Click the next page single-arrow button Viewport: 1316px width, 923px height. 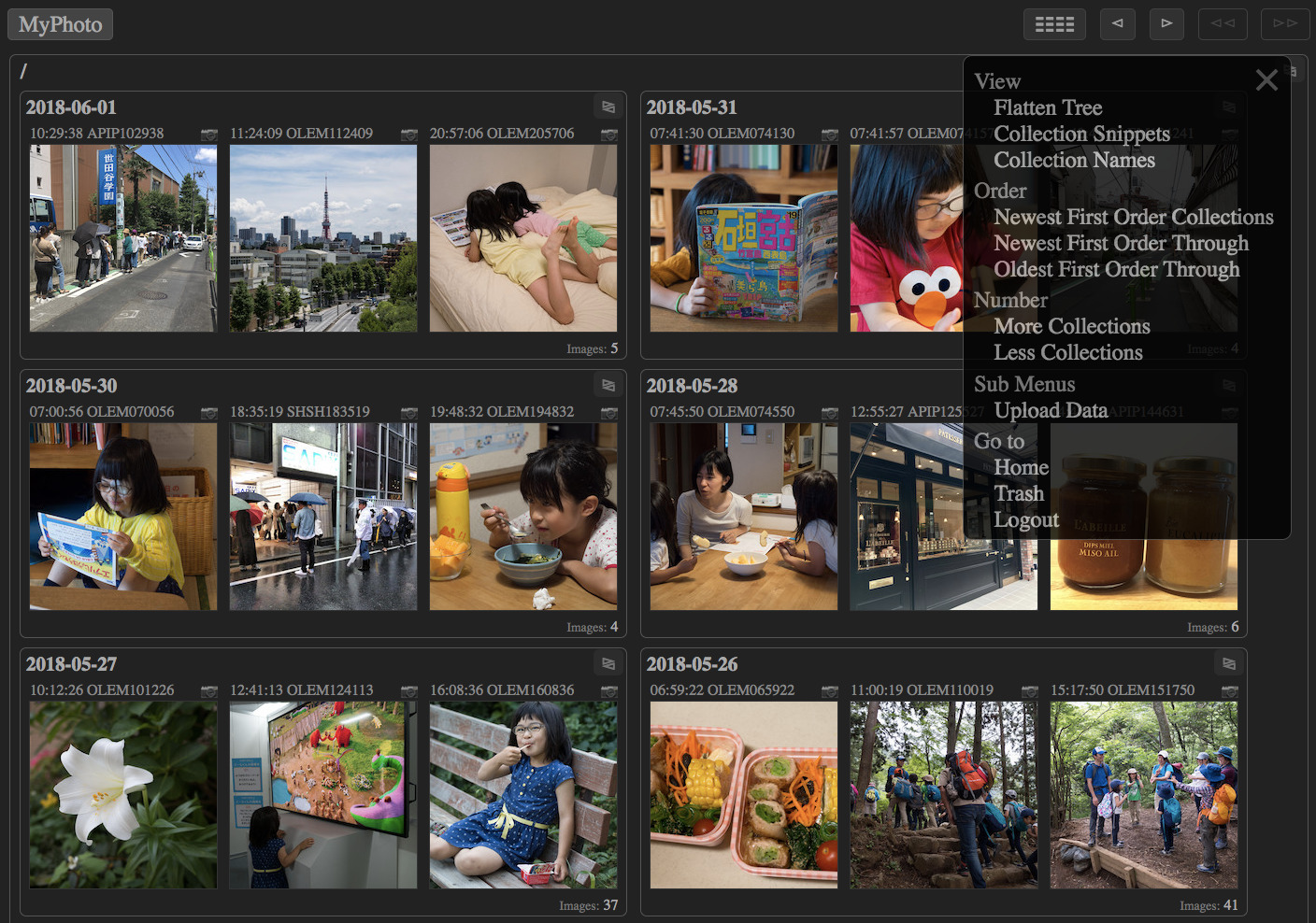click(x=1166, y=24)
